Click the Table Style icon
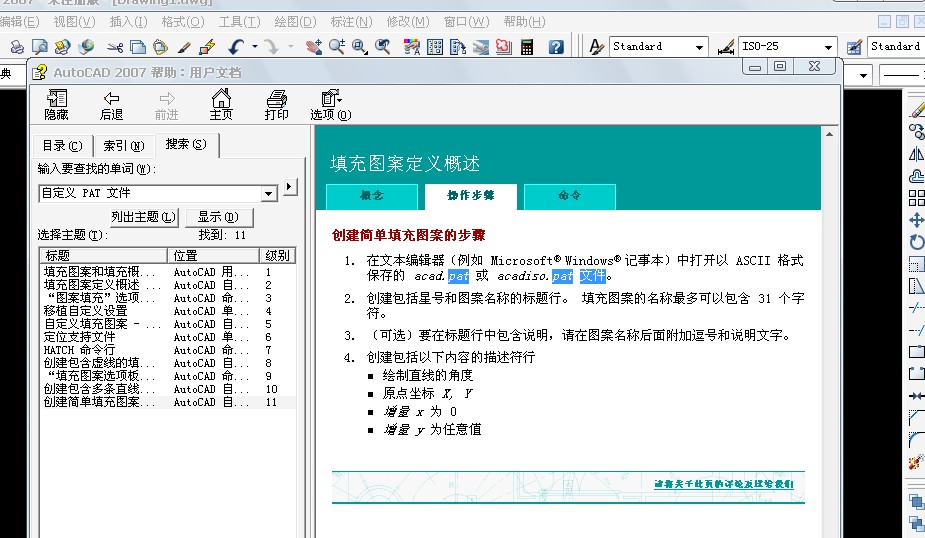This screenshot has width=925, height=538. click(x=854, y=47)
